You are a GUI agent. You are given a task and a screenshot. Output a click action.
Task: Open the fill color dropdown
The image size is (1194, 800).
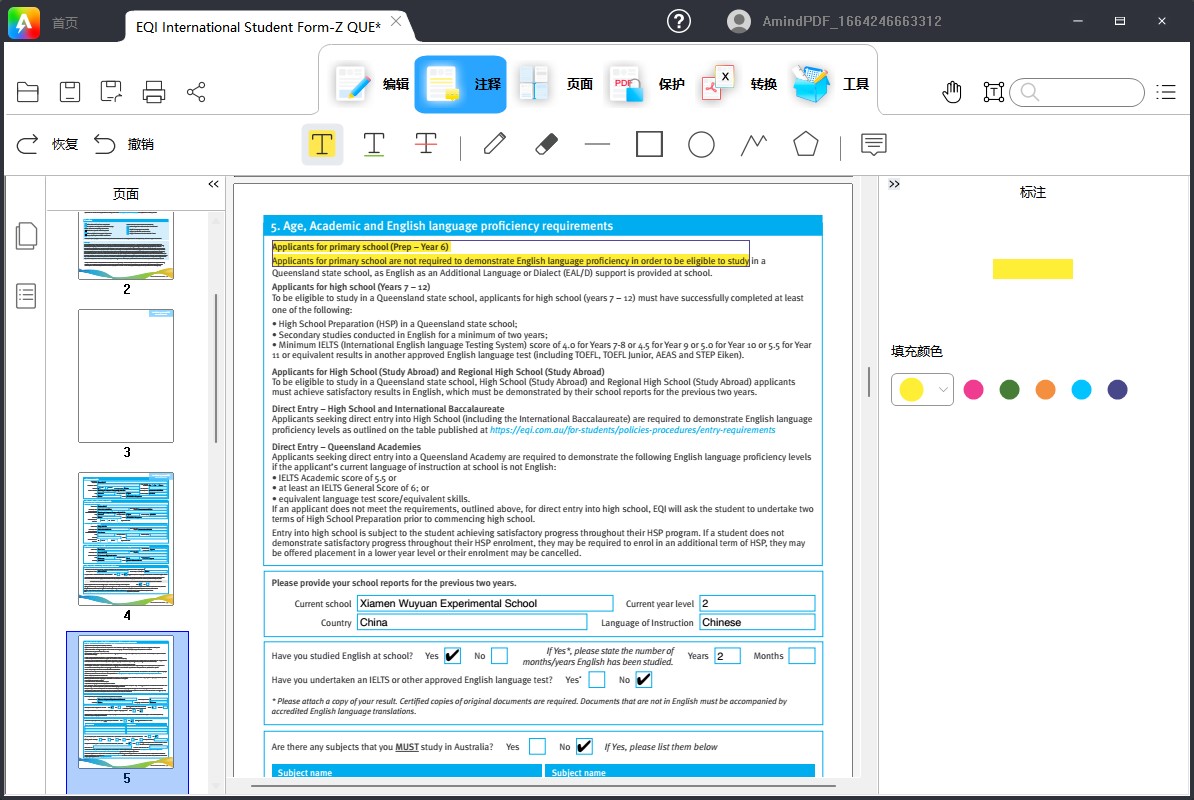(922, 390)
